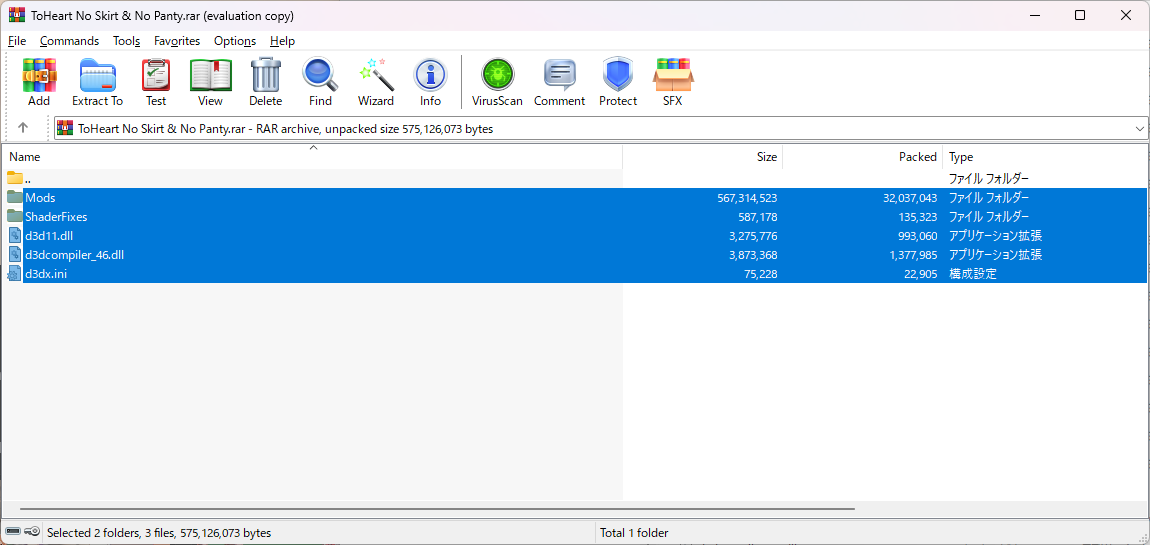
Task: Click packed value 32,037,043
Action: click(910, 197)
